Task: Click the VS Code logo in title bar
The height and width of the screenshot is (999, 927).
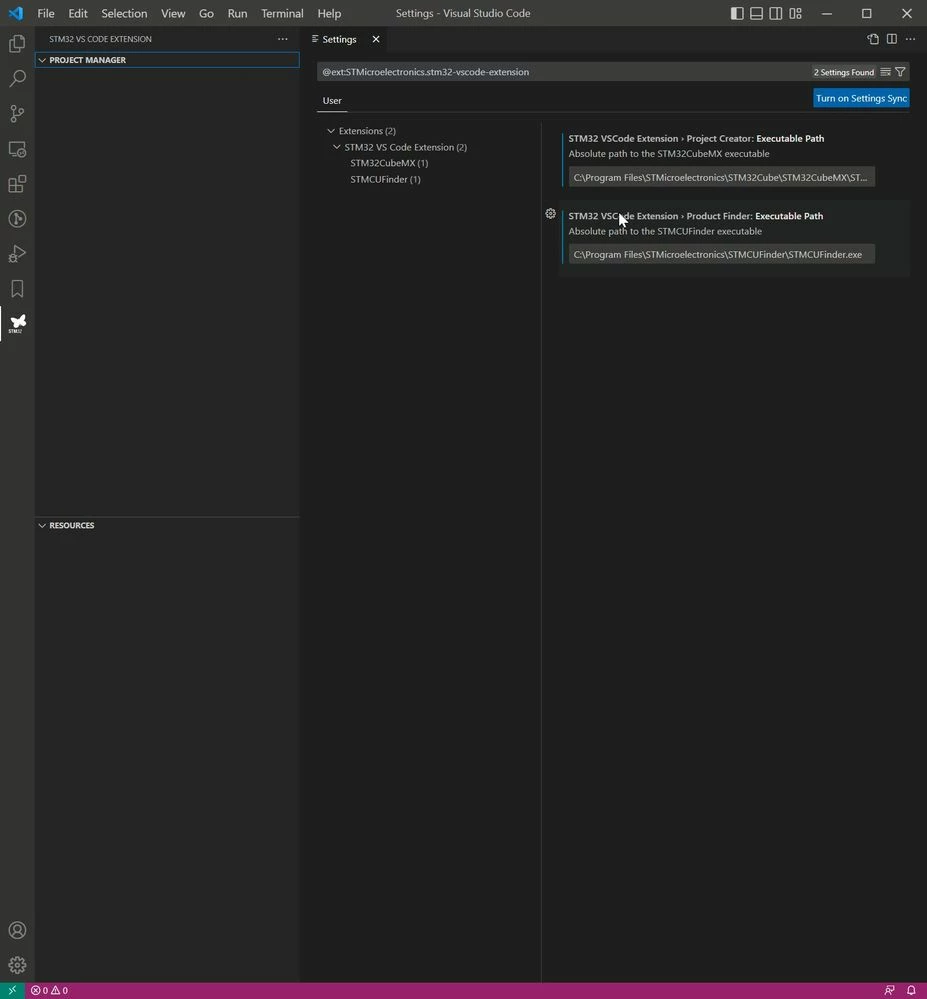Action: (15, 13)
